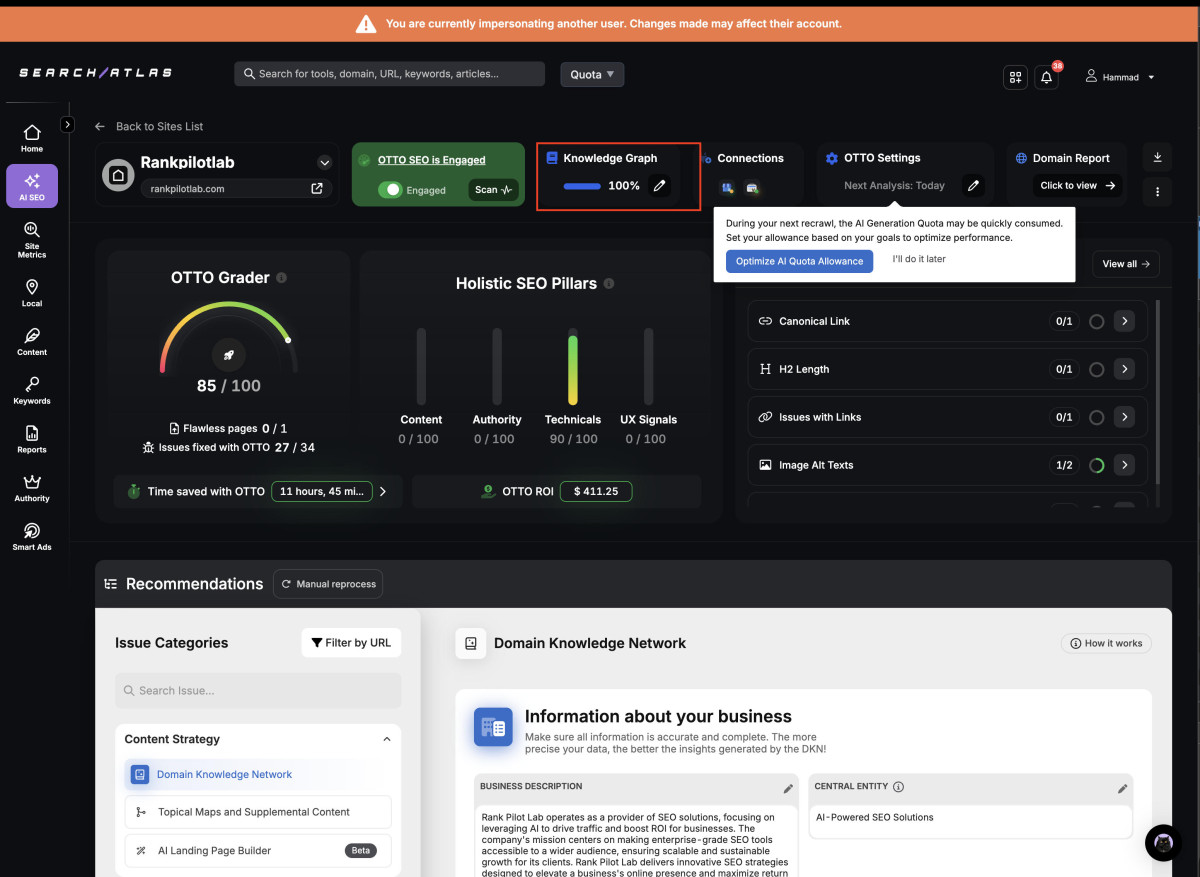Open the Keywords sidebar icon
The height and width of the screenshot is (877, 1200).
tap(32, 390)
